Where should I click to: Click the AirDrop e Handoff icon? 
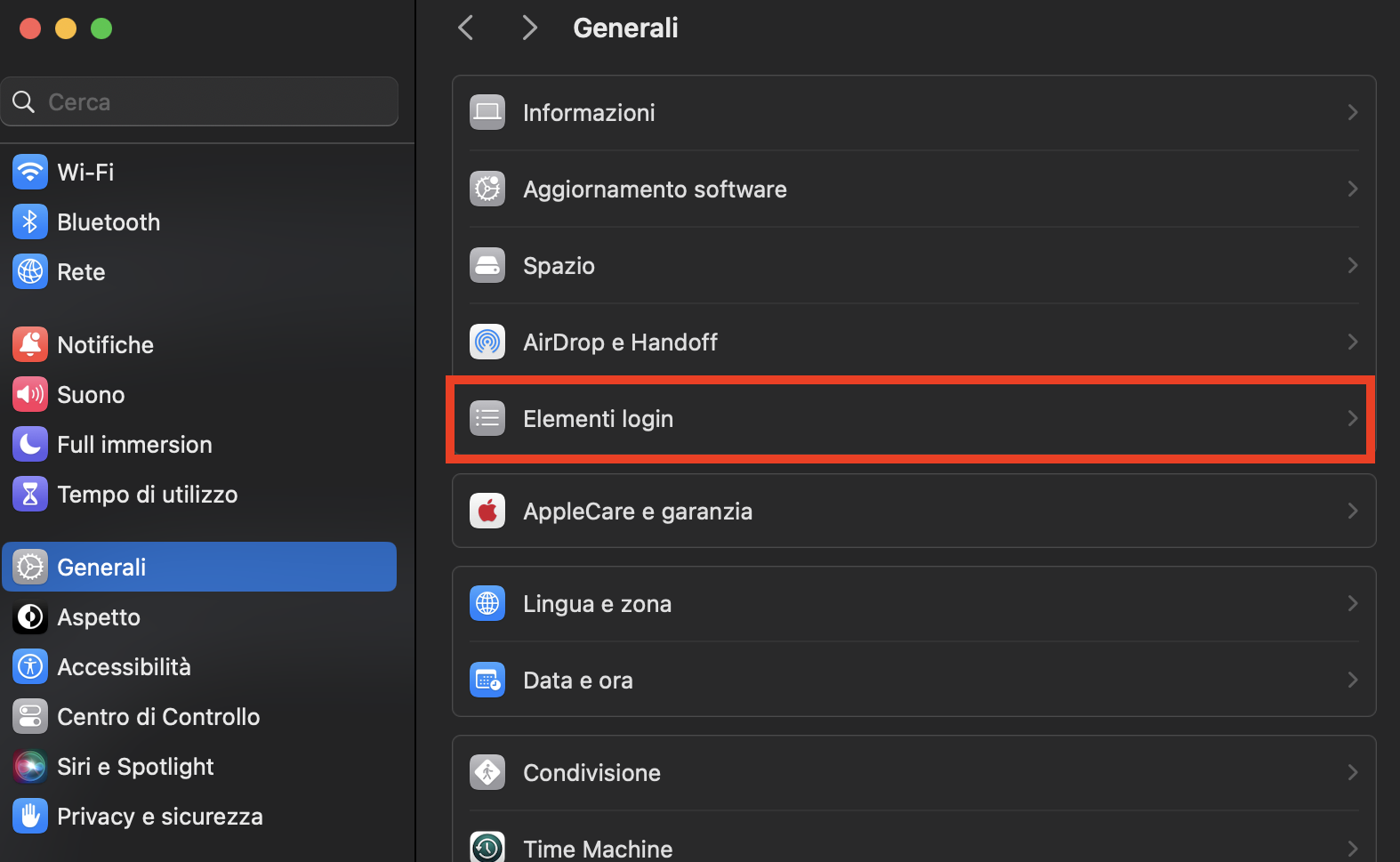(x=487, y=342)
